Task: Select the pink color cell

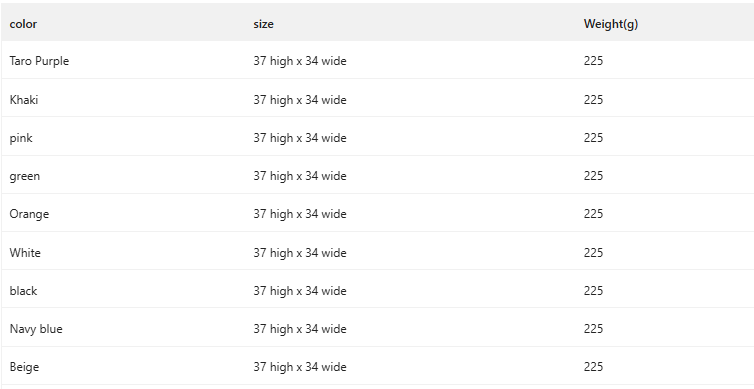Action: [x=21, y=138]
